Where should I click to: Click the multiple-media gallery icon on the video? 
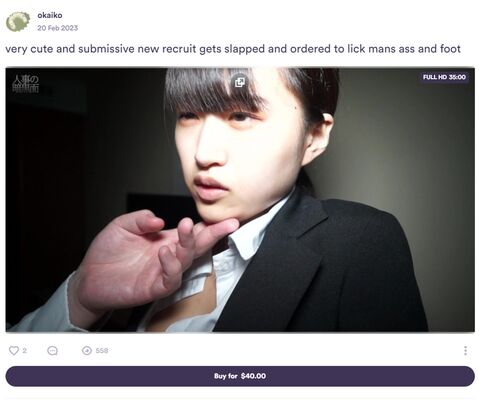pyautogui.click(x=240, y=82)
